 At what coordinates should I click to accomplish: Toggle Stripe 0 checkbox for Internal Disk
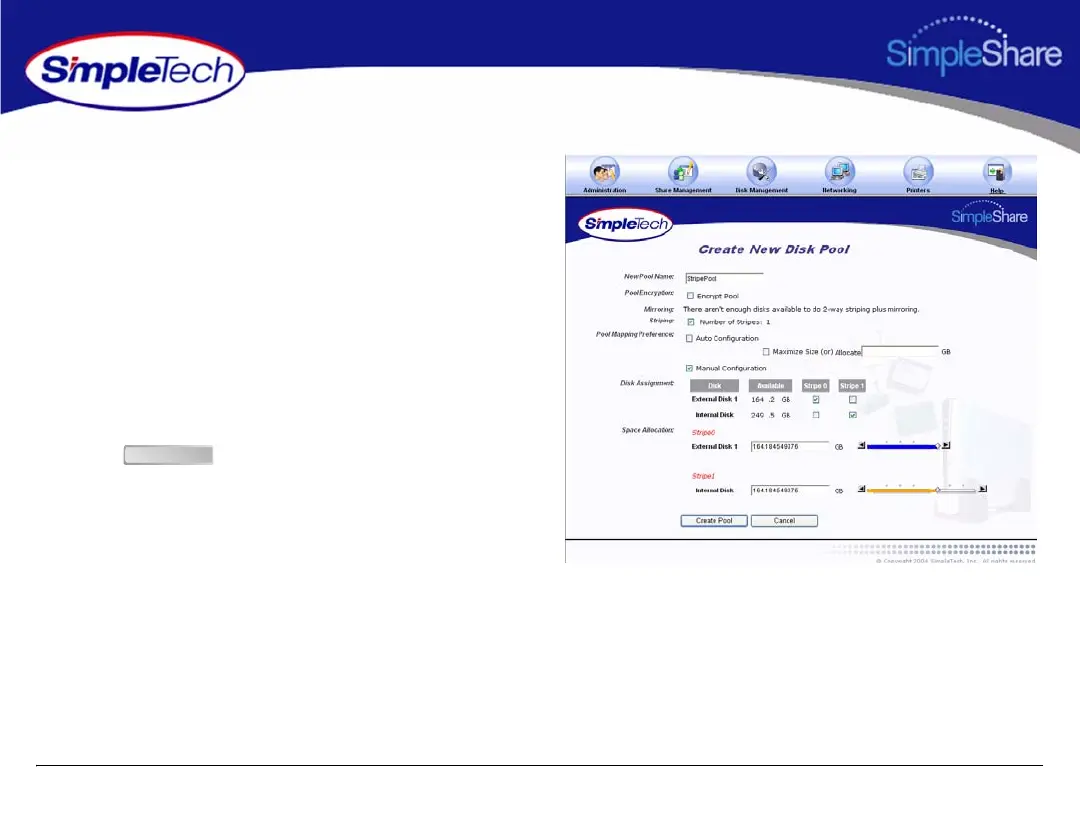tap(816, 415)
